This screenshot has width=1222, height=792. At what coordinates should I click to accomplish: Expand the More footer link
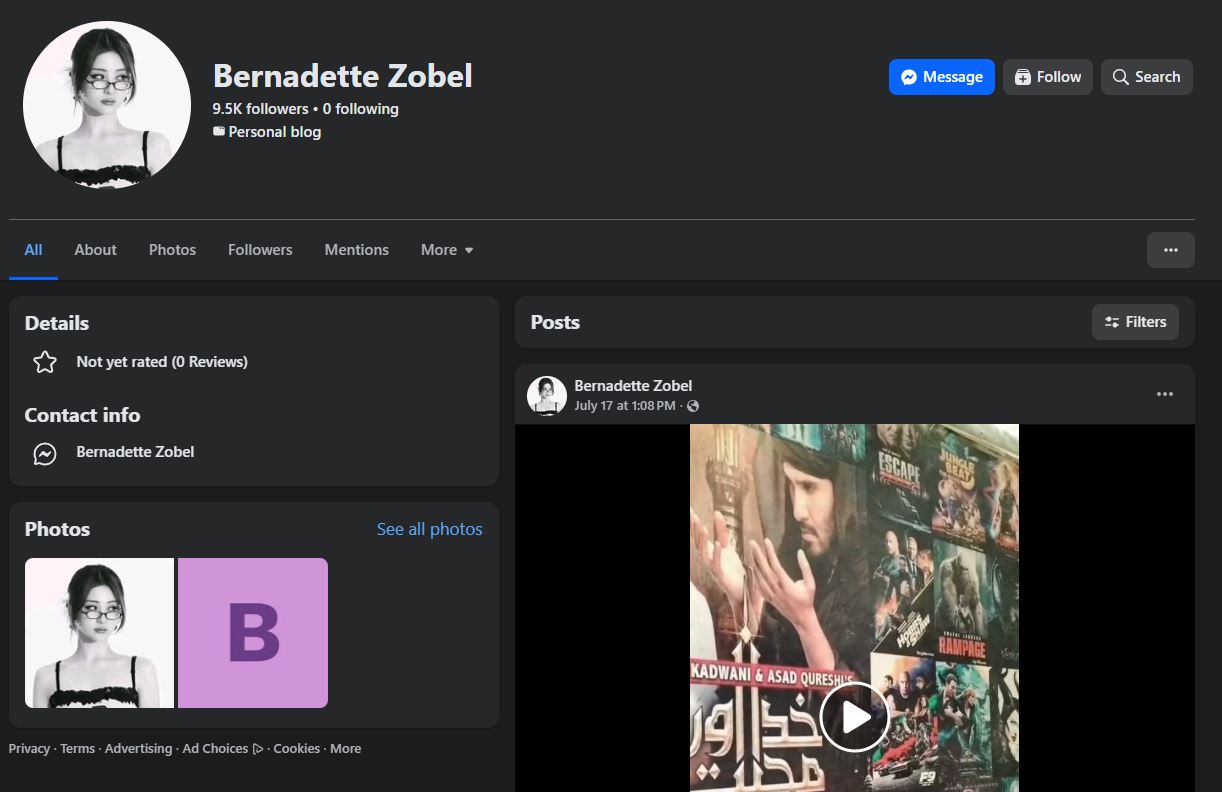[346, 749]
